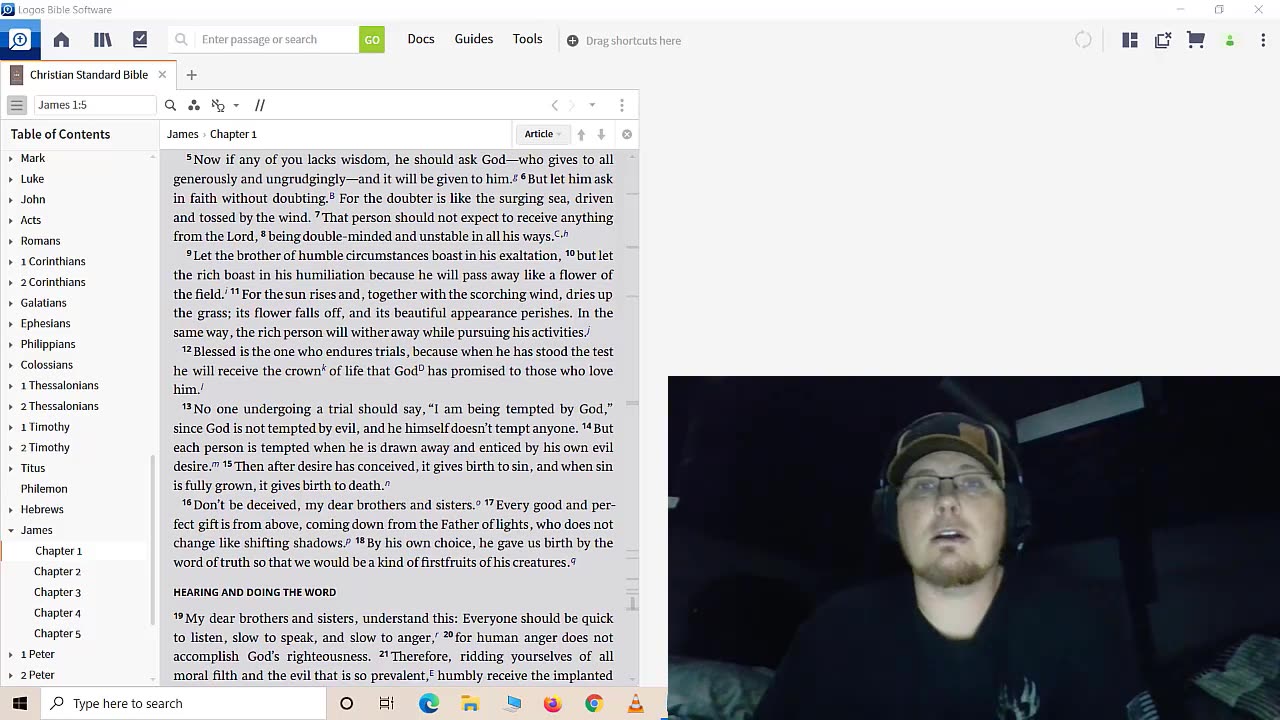Open File Explorer from taskbar

pyautogui.click(x=470, y=704)
